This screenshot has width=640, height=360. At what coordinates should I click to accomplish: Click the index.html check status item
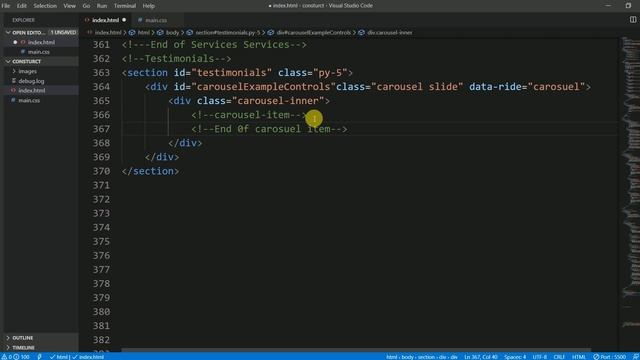[x=88, y=357]
